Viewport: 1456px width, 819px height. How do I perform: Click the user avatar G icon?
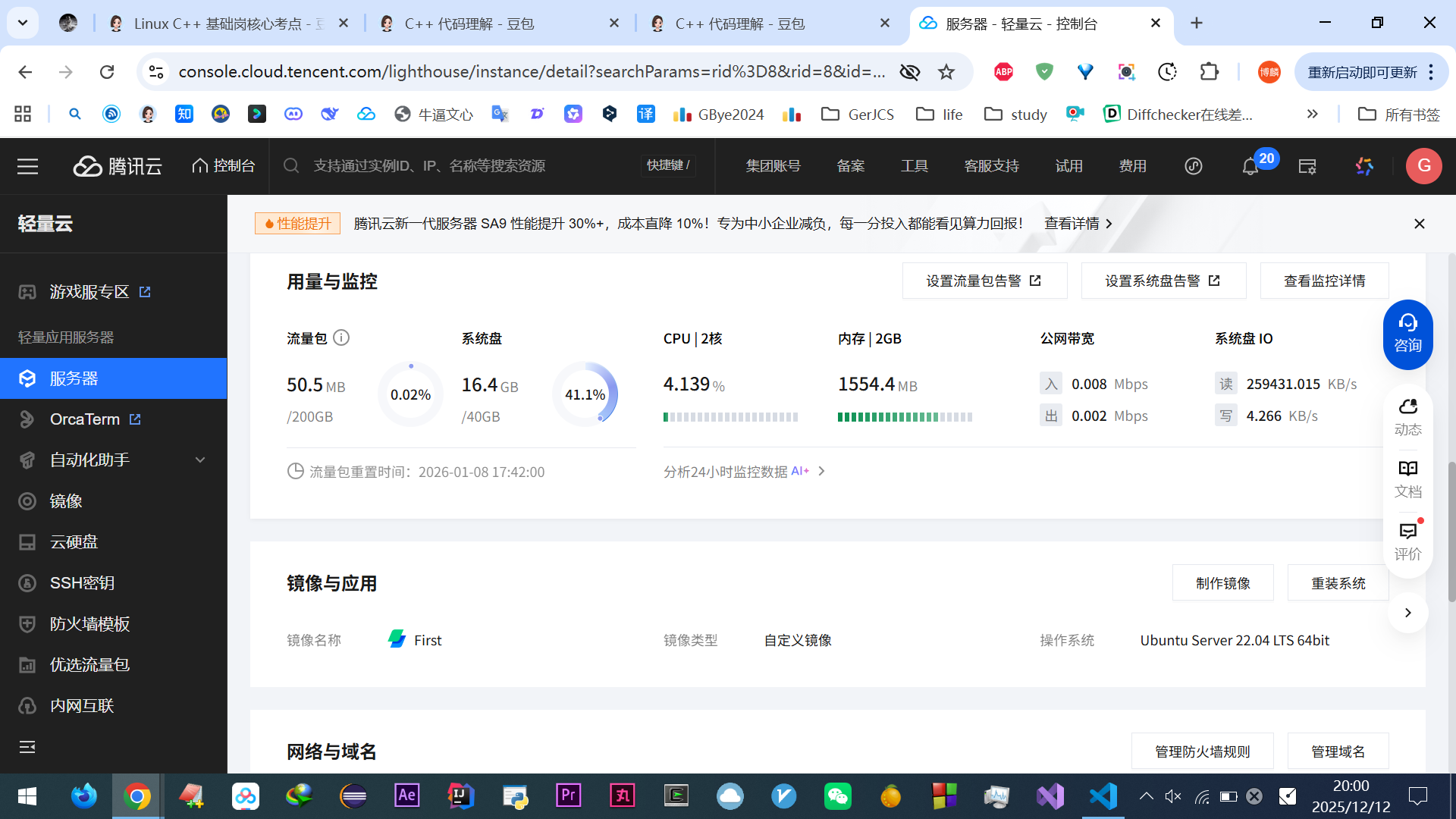pyautogui.click(x=1423, y=166)
